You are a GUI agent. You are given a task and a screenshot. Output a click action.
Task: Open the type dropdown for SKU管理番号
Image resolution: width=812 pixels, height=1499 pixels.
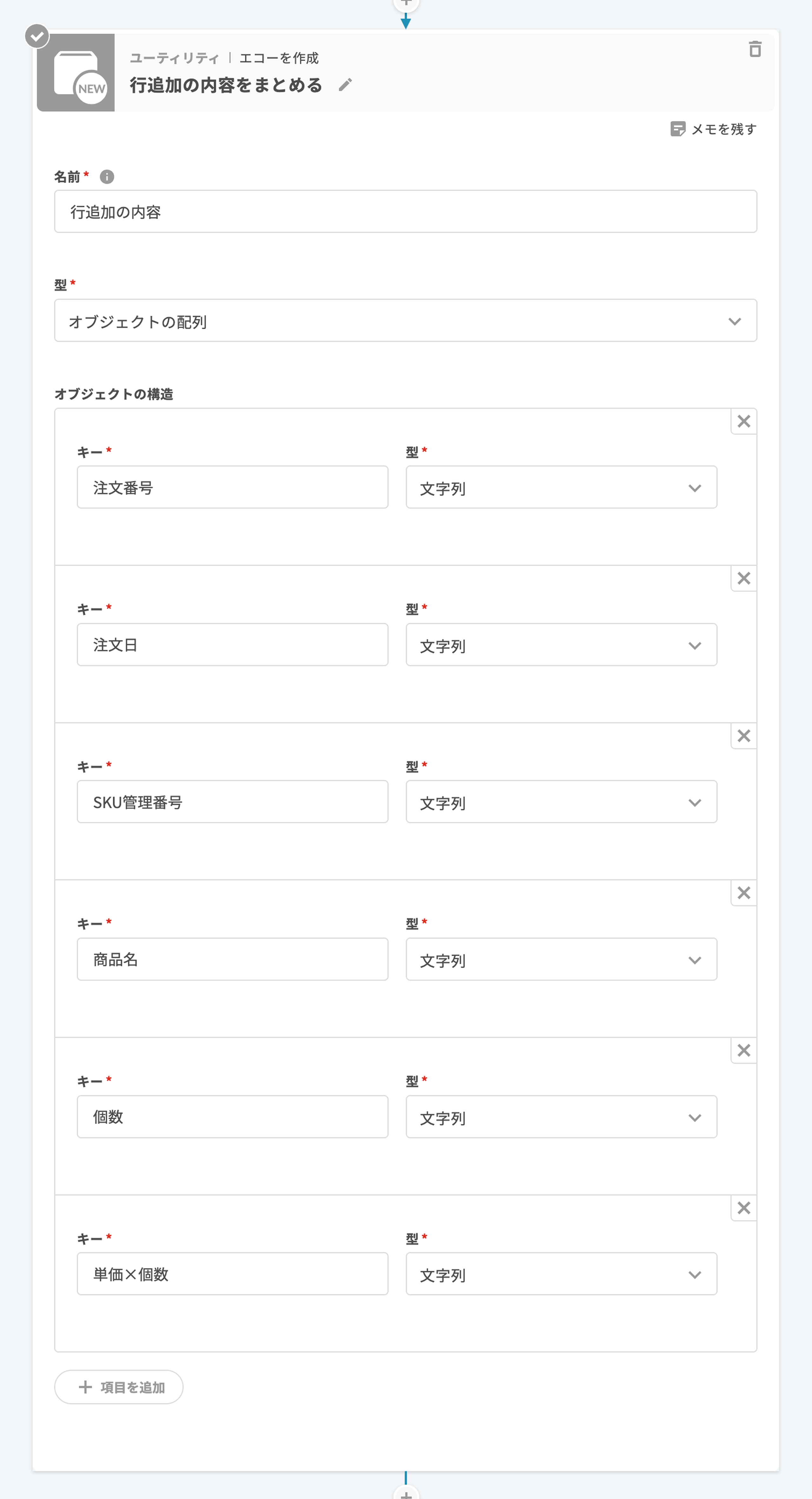click(561, 802)
